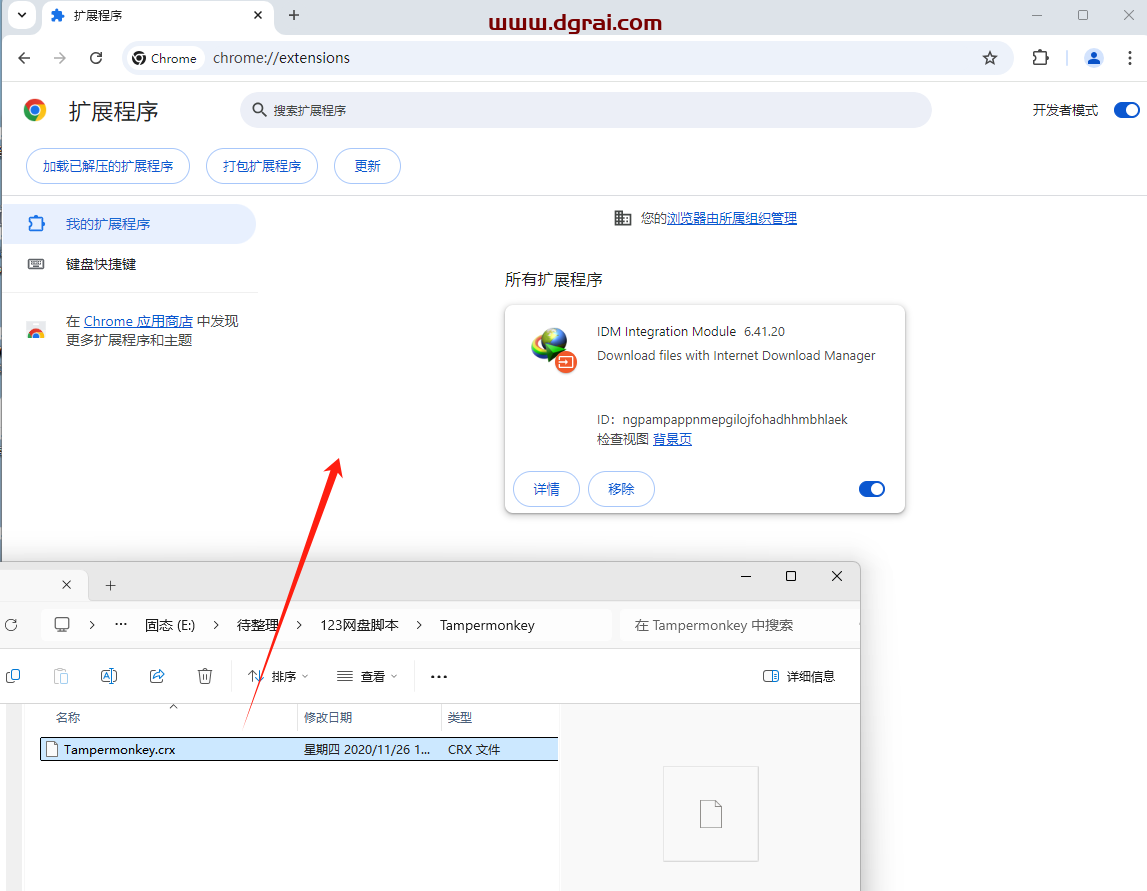Screen dimensions: 1147x891
Task: Click the Chrome reload page icon
Action: (x=96, y=58)
